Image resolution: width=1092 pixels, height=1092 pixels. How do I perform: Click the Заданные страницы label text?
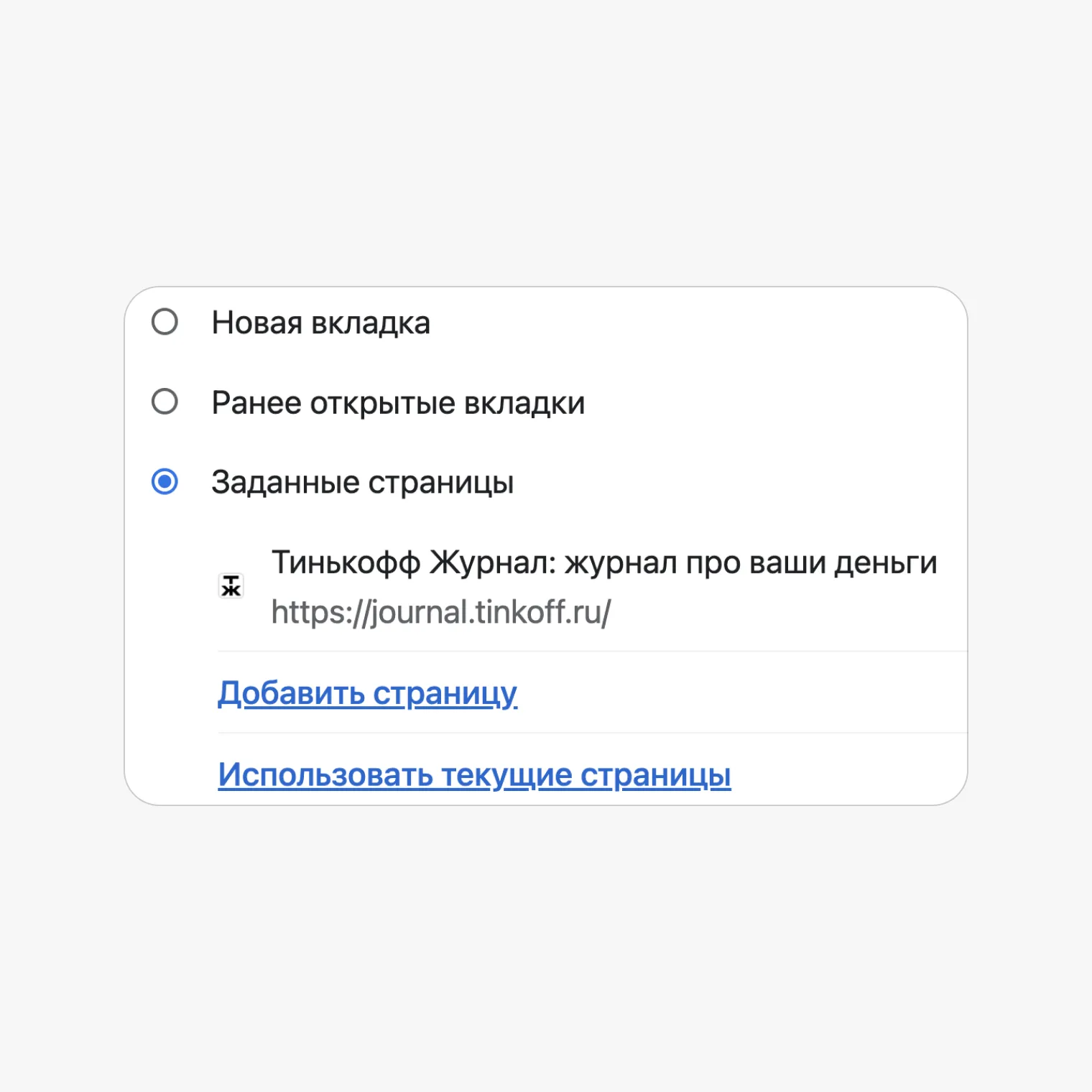pyautogui.click(x=362, y=482)
